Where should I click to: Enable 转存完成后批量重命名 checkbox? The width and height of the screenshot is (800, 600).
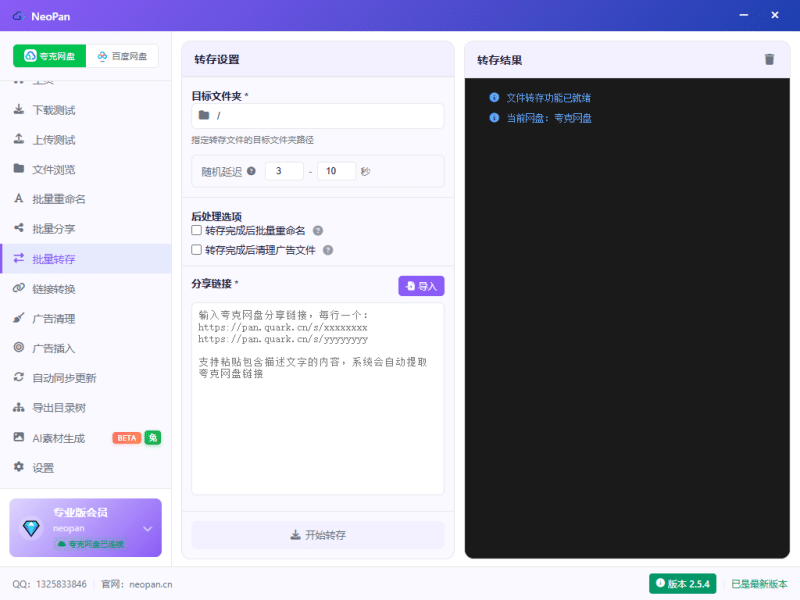point(197,230)
